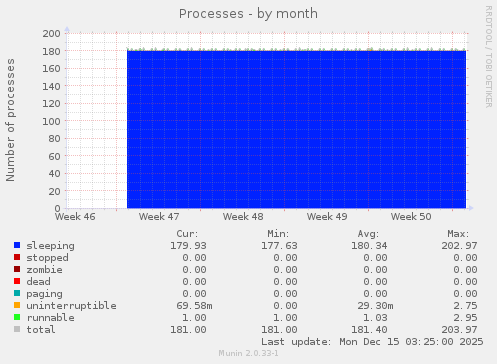The image size is (497, 364).
Task: Click total average value 181.40
Action: pyautogui.click(x=369, y=330)
